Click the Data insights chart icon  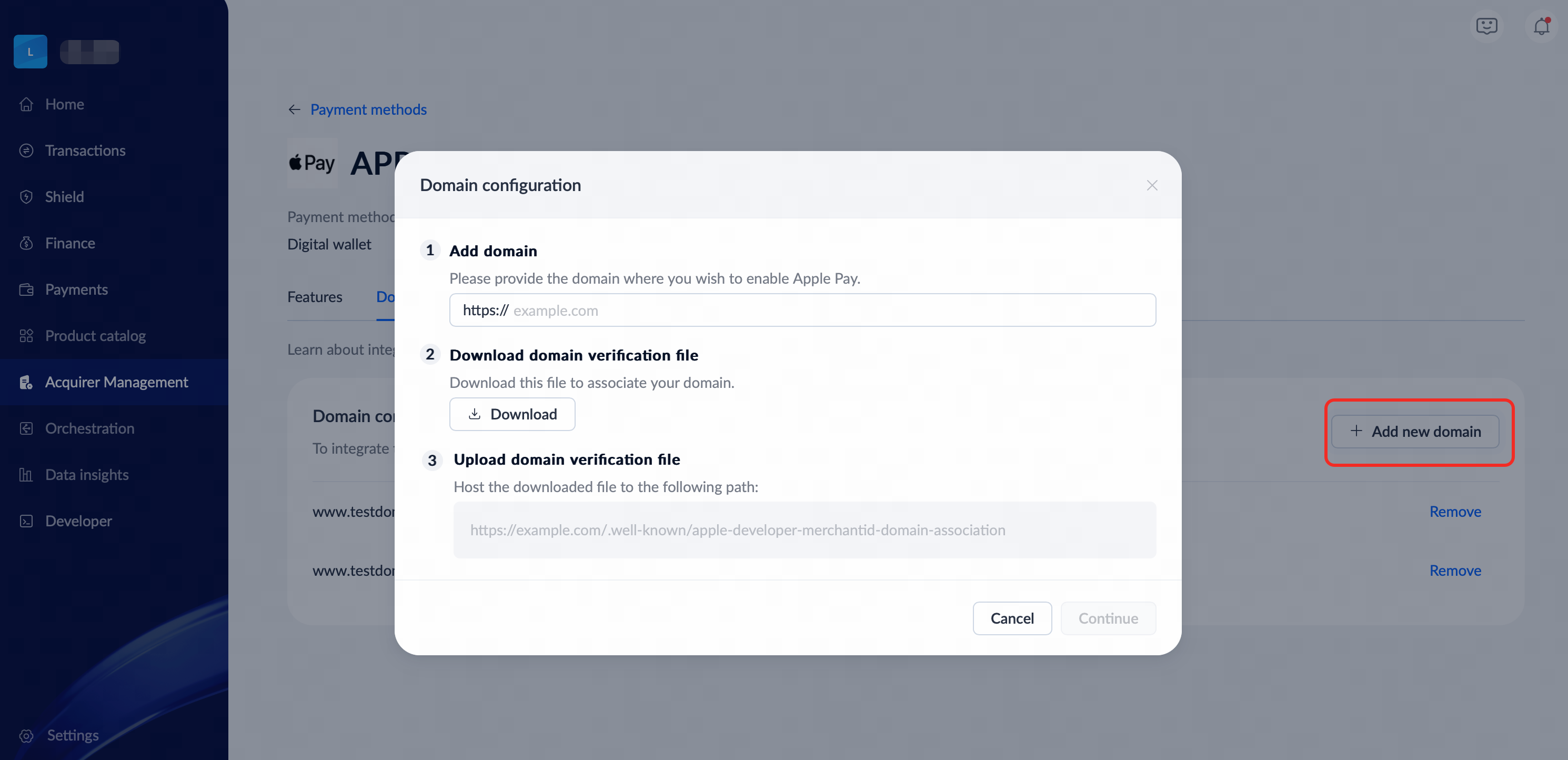point(26,474)
